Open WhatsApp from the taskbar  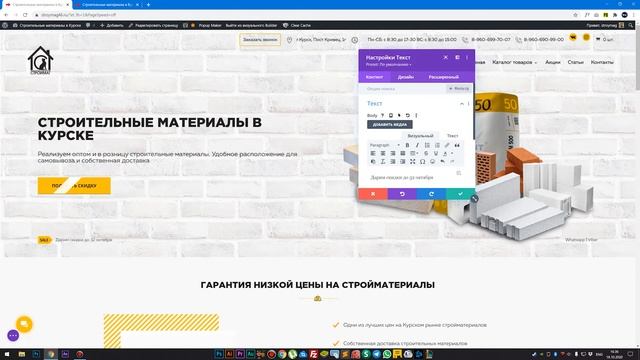pyautogui.click(x=387, y=354)
